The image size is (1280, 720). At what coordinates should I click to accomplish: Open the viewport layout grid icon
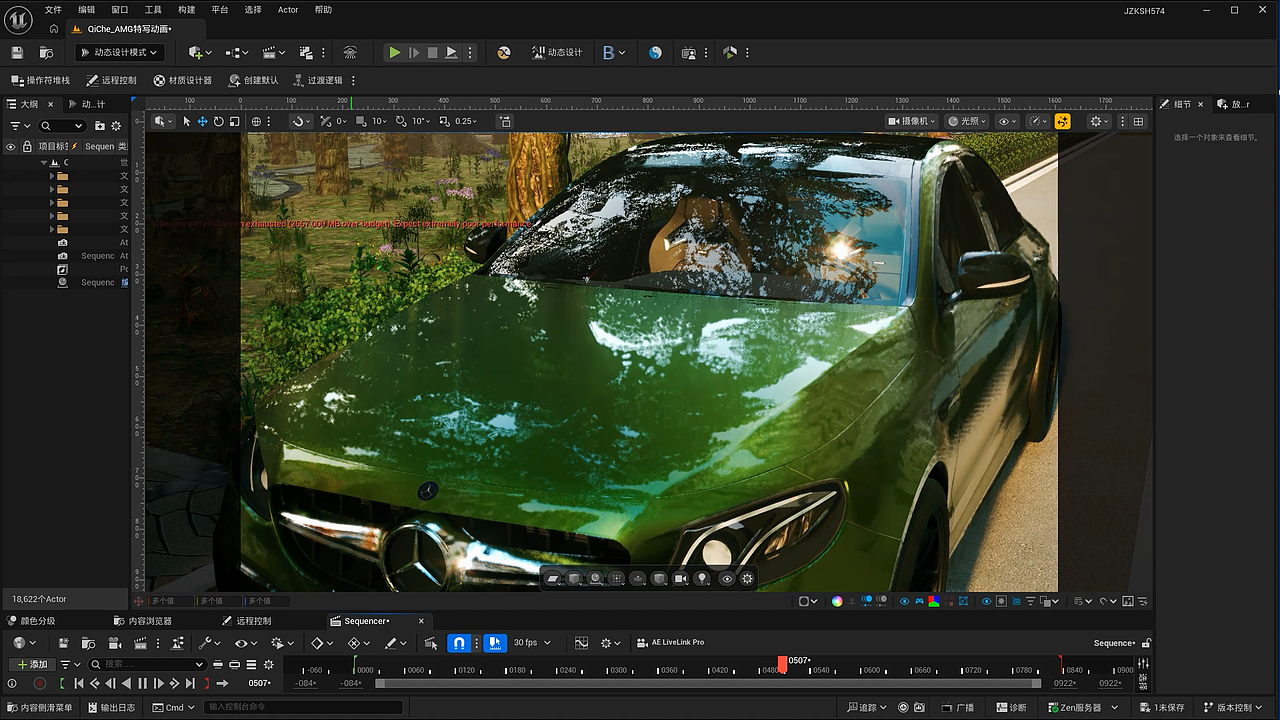tap(1138, 121)
